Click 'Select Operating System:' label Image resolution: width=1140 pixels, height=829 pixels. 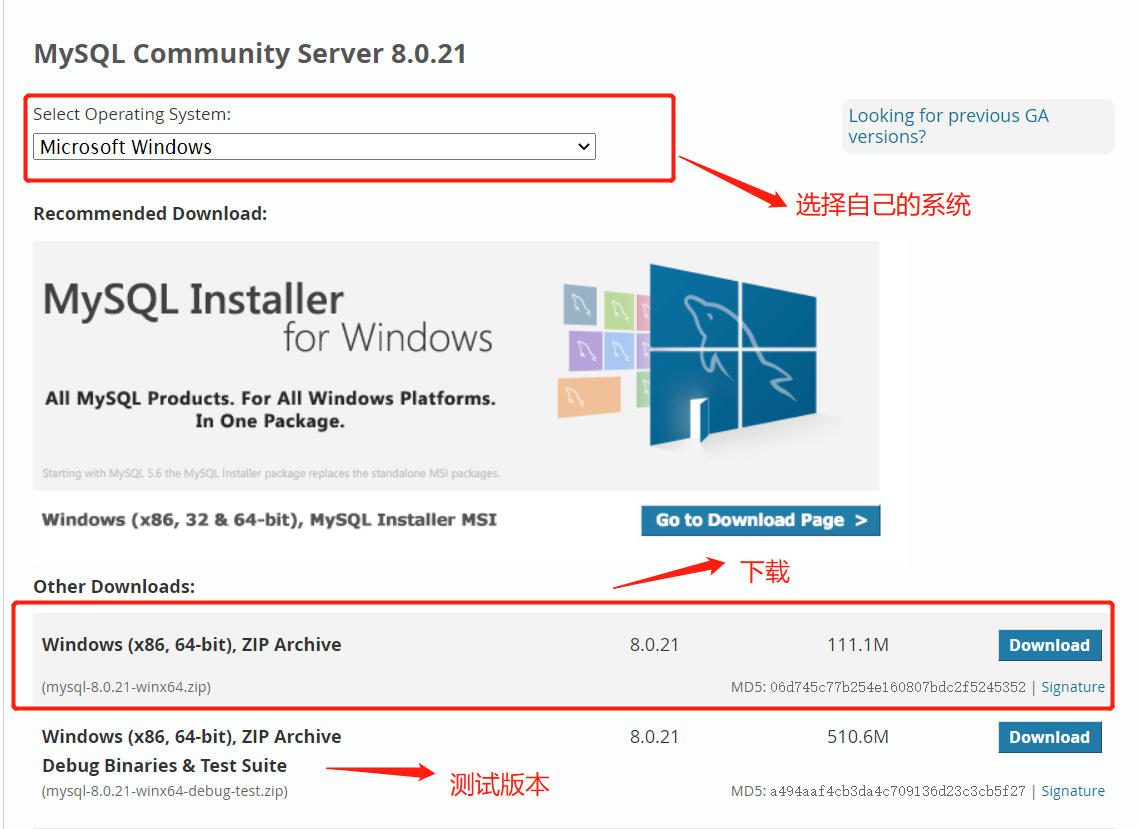pyautogui.click(x=132, y=115)
